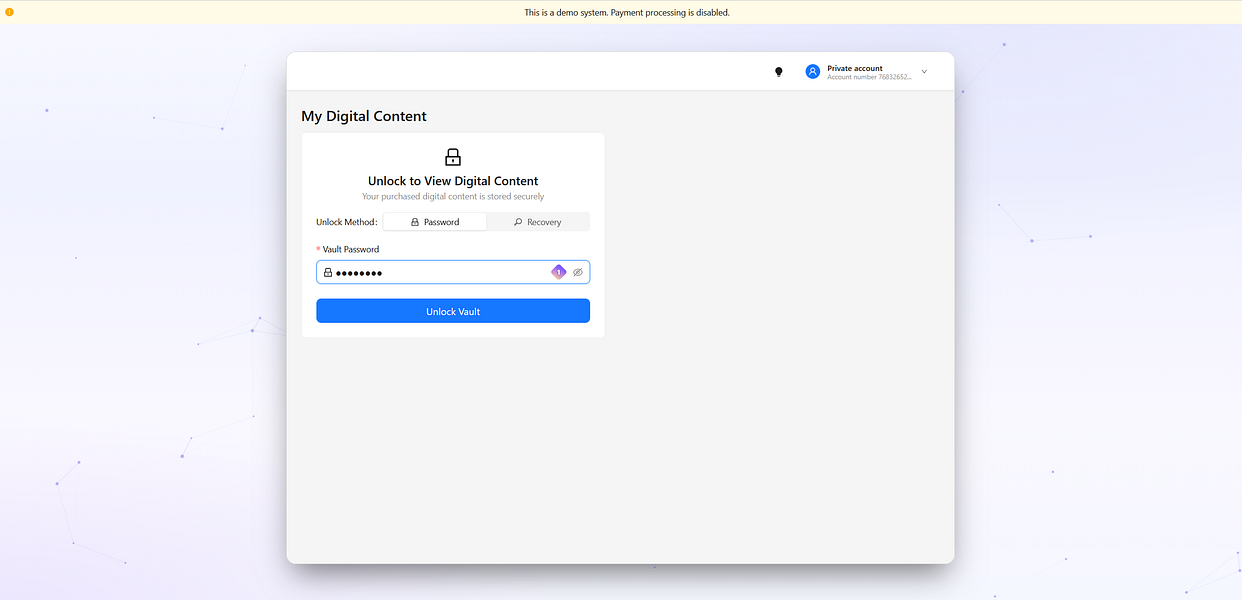Click the stored securely description text

pyautogui.click(x=453, y=196)
